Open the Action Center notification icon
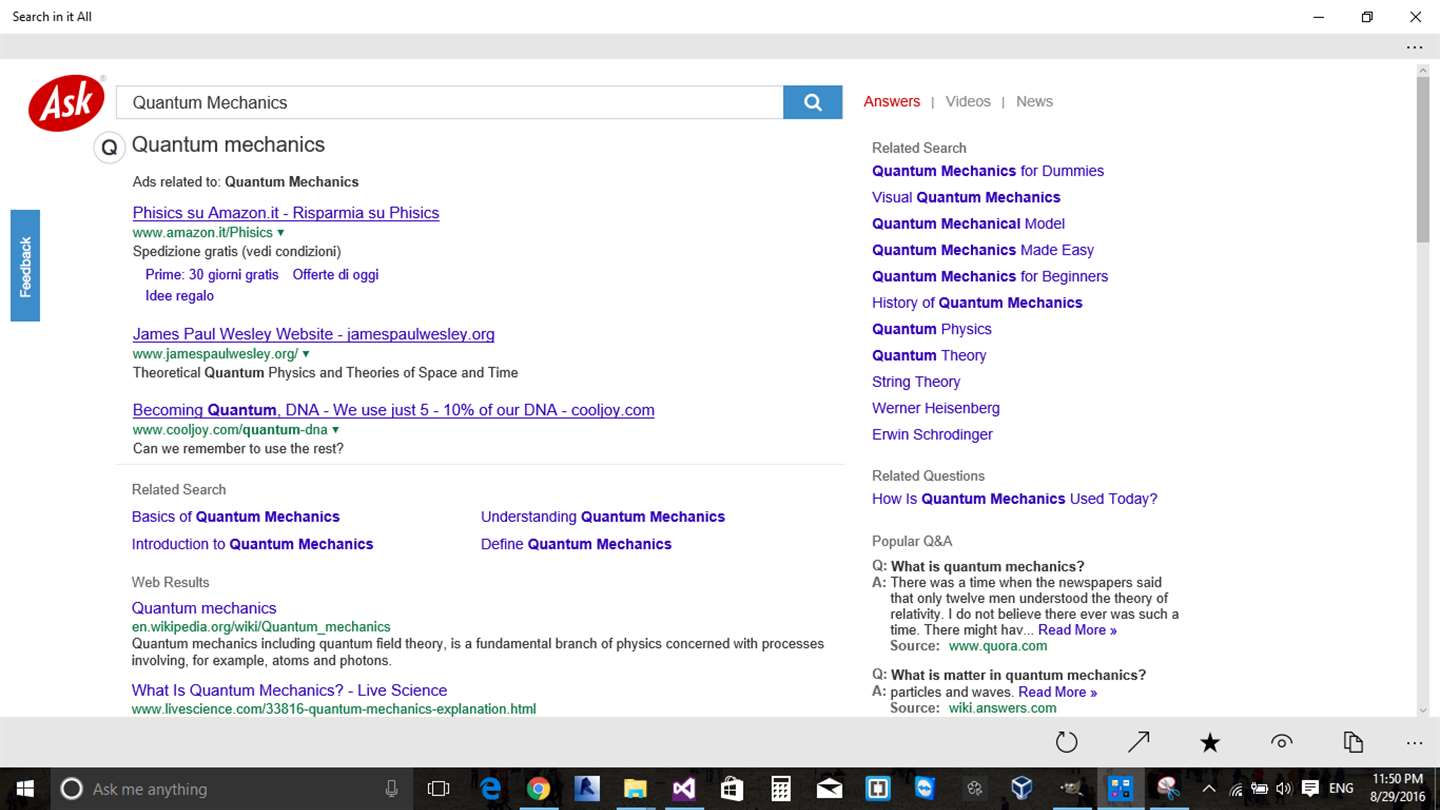1440x810 pixels. click(1310, 789)
